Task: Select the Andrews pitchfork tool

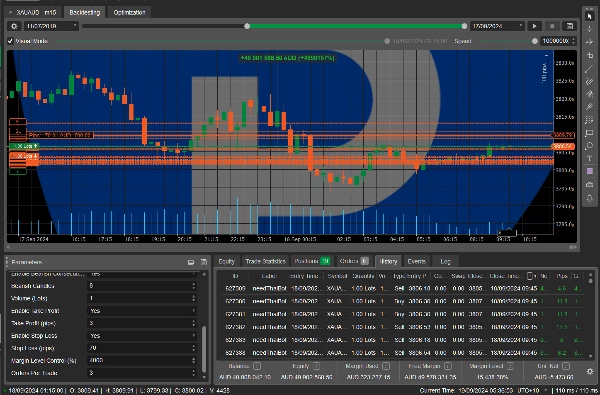Action: point(590,94)
